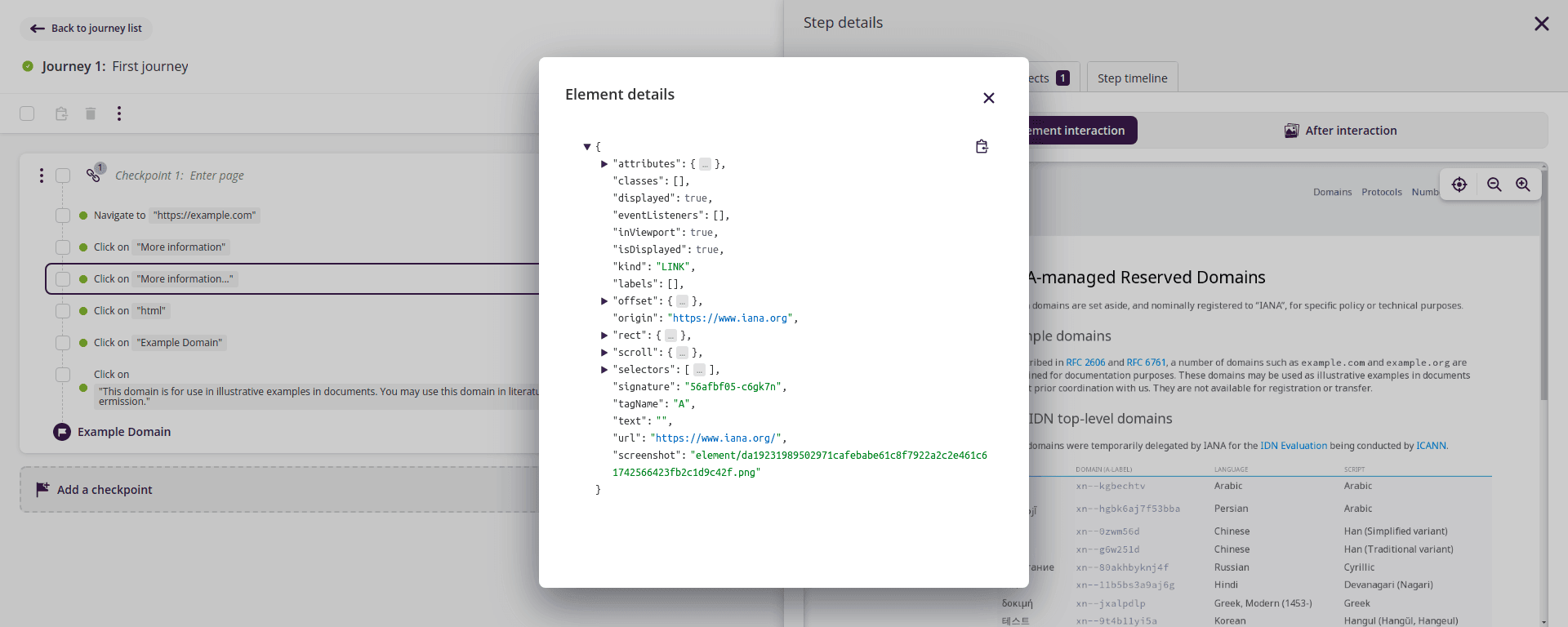Click the zoom in magnifier icon
This screenshot has height=627, width=1568.
pyautogui.click(x=1523, y=185)
